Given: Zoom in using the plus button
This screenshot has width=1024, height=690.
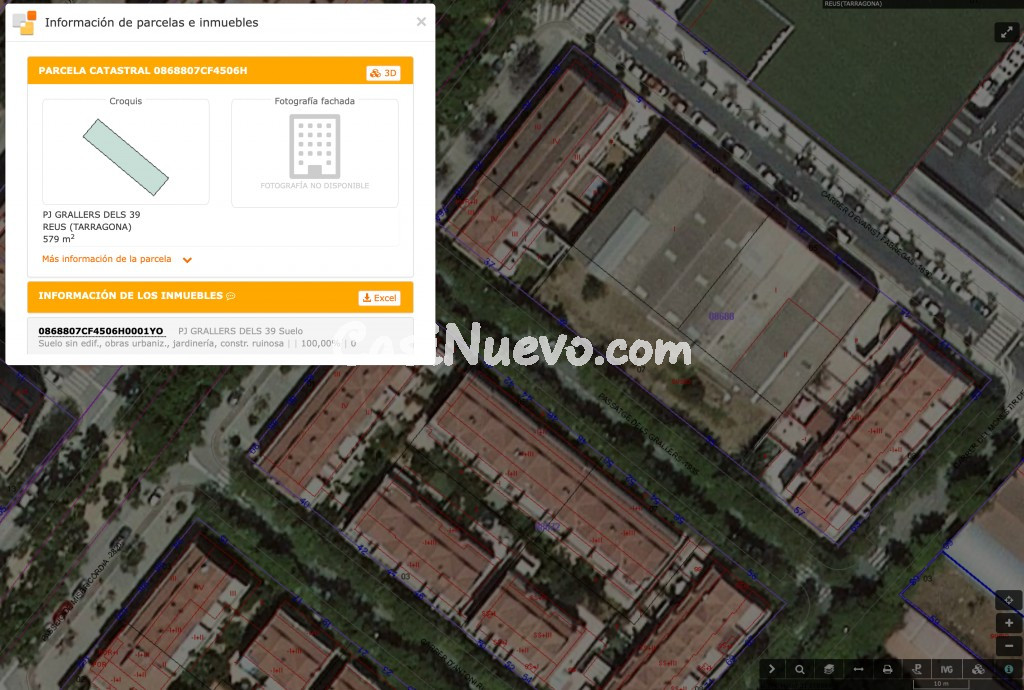Looking at the screenshot, I should [1008, 622].
